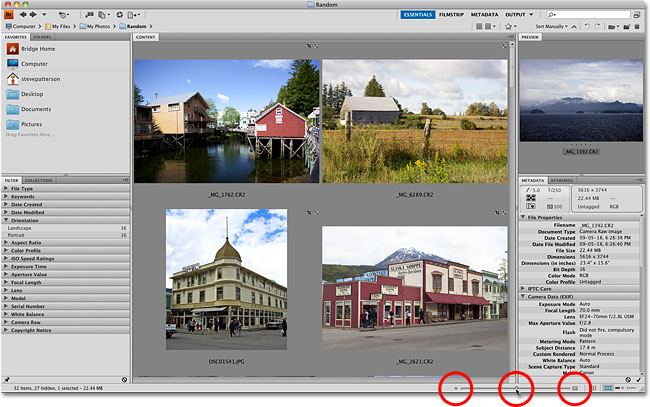Select the _MG_6289.CR2 thumbnail
Image resolution: width=650 pixels, height=407 pixels.
415,121
